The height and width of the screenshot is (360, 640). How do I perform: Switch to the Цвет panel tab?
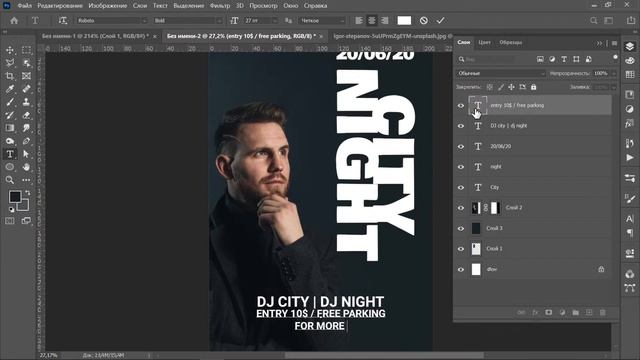tap(484, 42)
